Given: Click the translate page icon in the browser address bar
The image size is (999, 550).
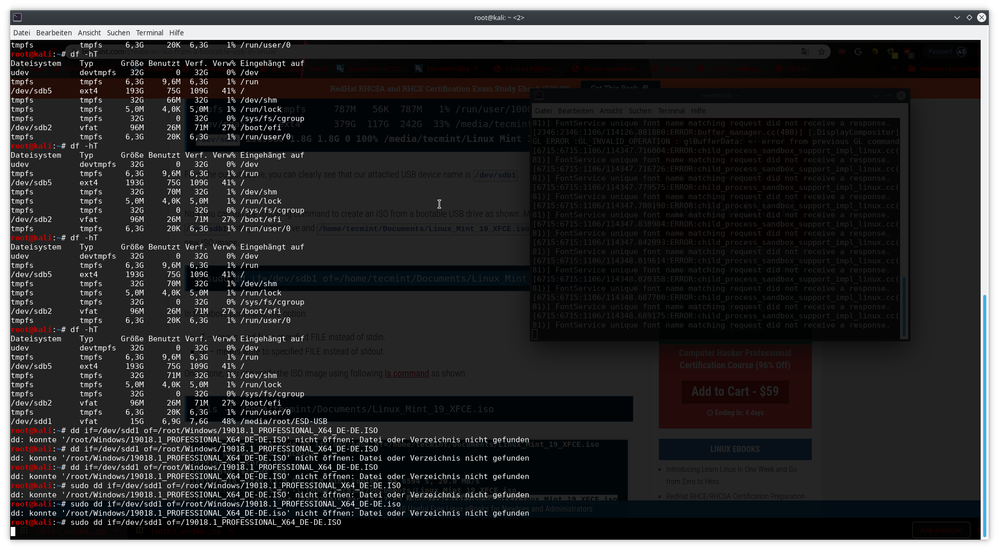Looking at the screenshot, I should (805, 52).
